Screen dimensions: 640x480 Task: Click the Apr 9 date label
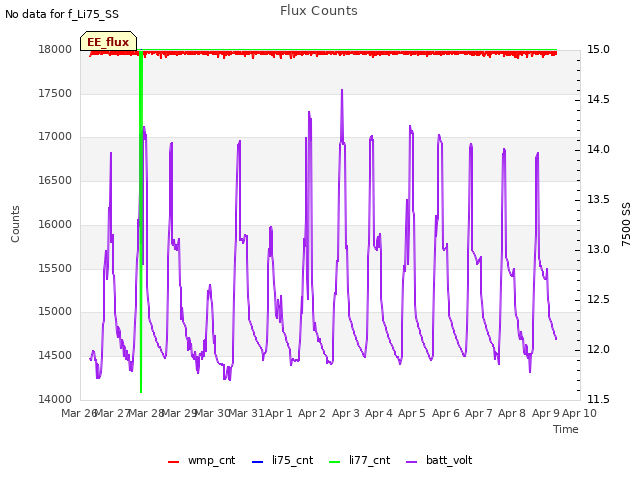(546, 413)
